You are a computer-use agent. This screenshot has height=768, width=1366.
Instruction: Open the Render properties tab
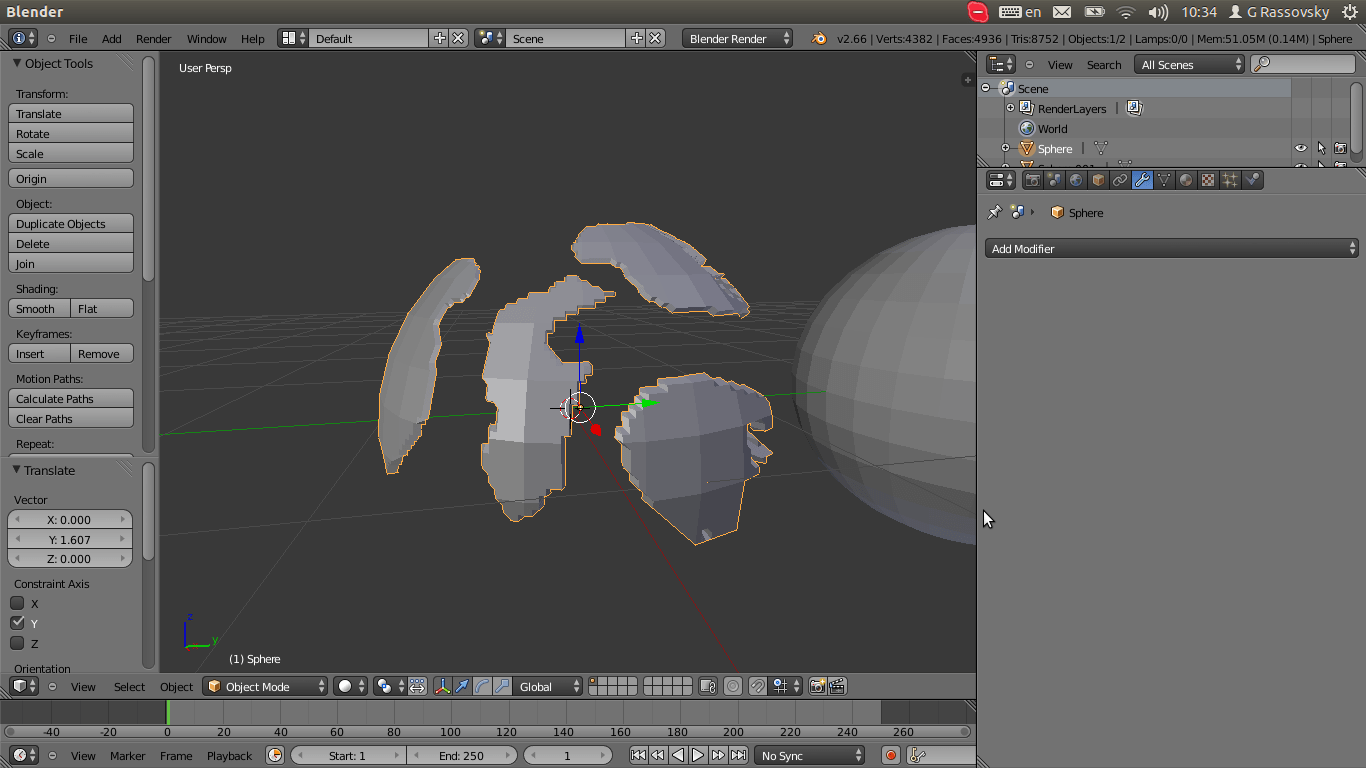pyautogui.click(x=1032, y=179)
